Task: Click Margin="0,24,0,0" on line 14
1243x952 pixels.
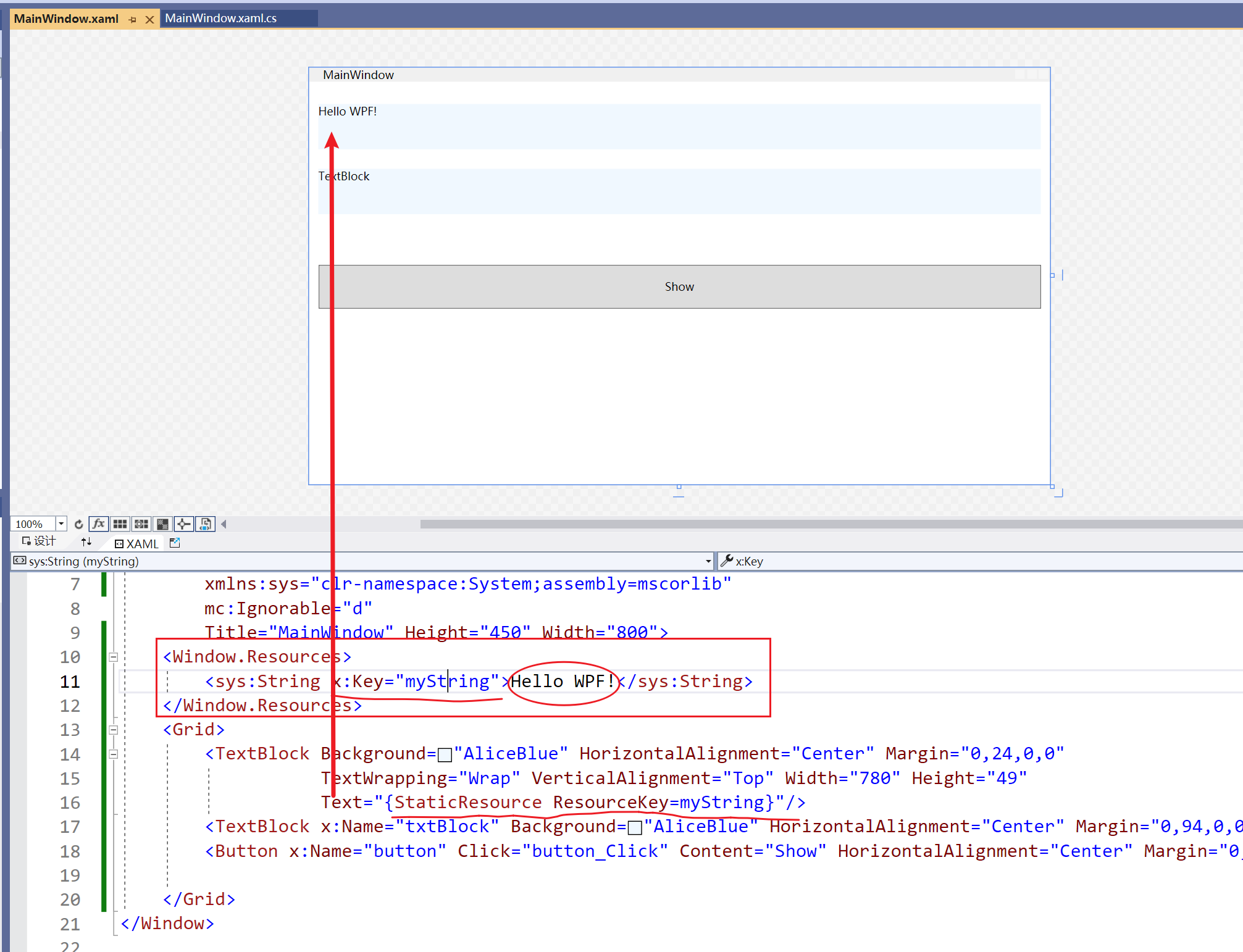Action: click(x=975, y=754)
